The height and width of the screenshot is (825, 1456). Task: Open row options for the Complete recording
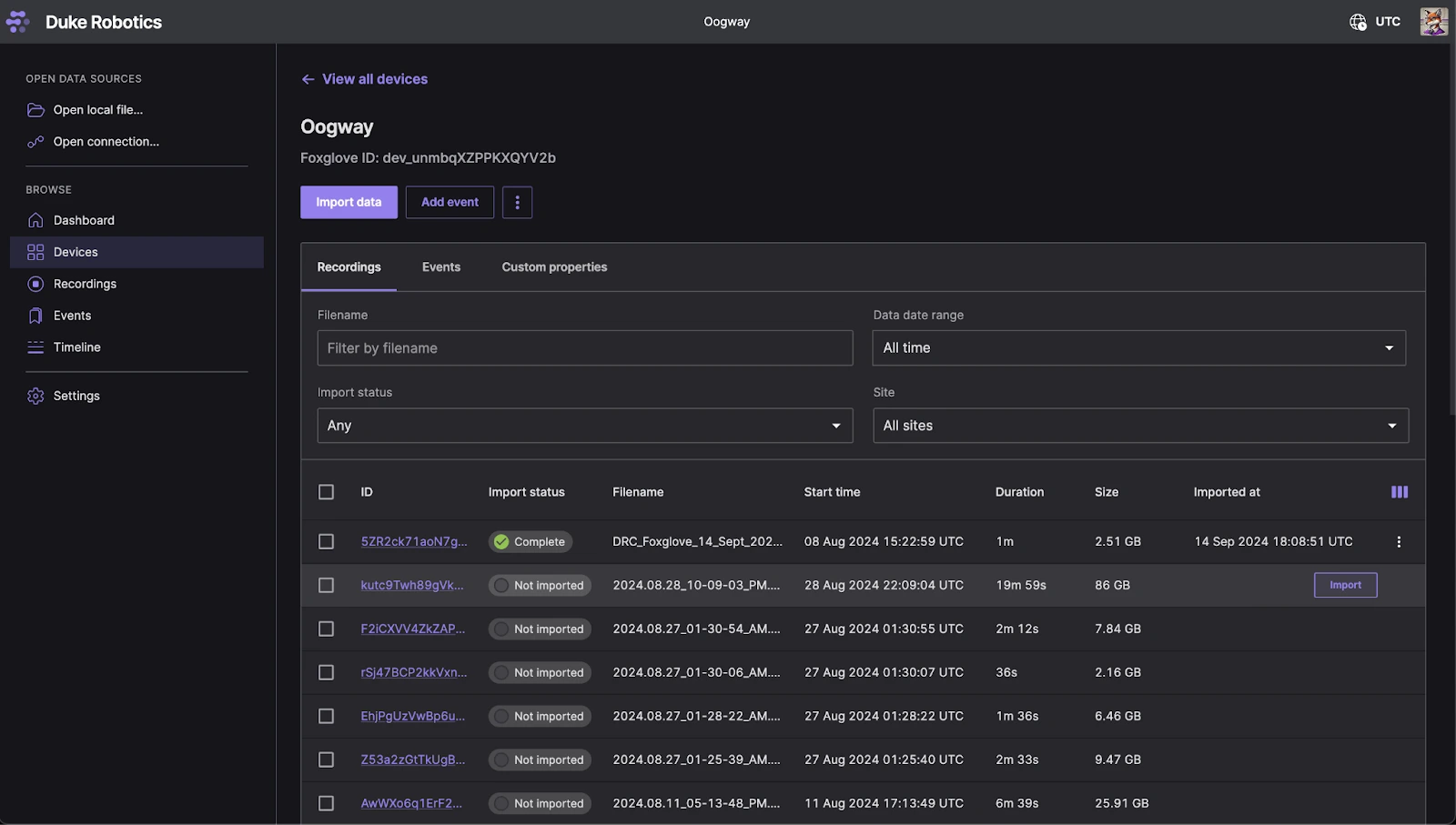click(1399, 542)
